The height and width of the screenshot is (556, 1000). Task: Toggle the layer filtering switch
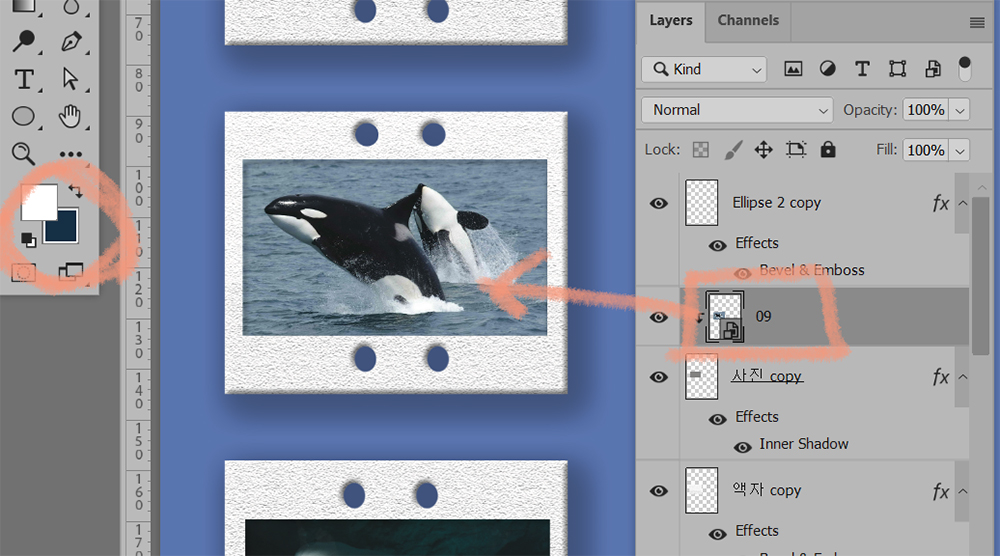click(x=965, y=69)
